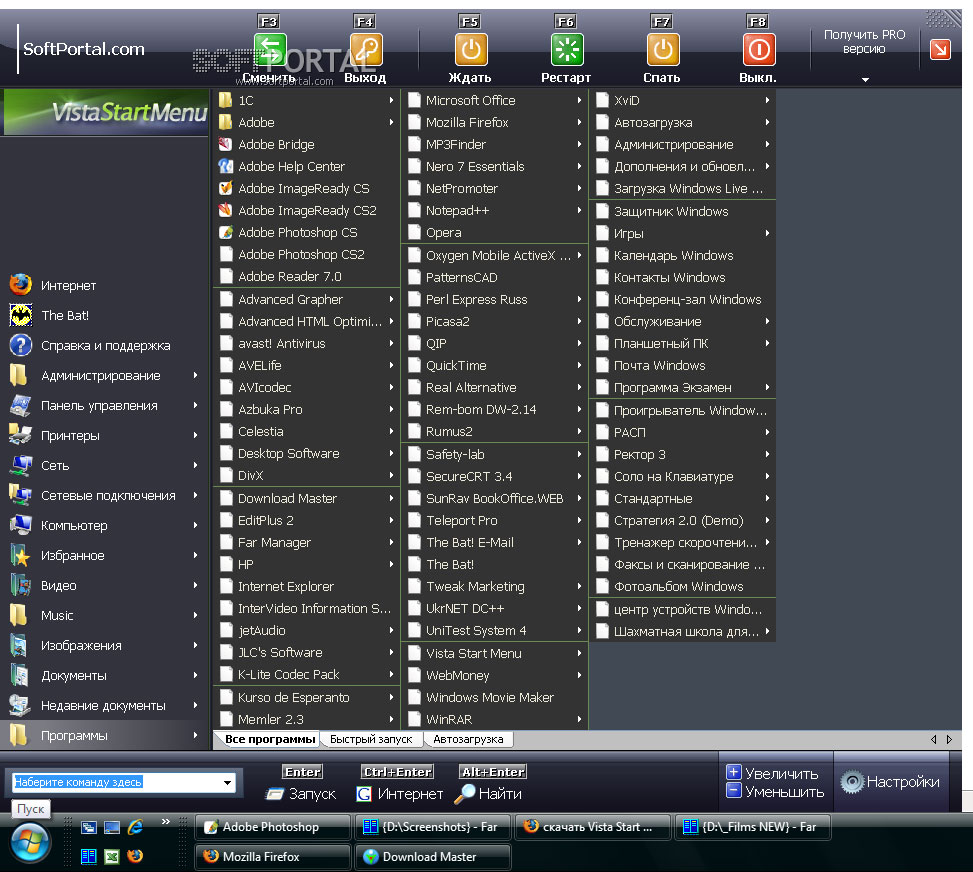Screen dimensions: 973x872
Task: Select the Все программы tab
Action: [x=269, y=739]
